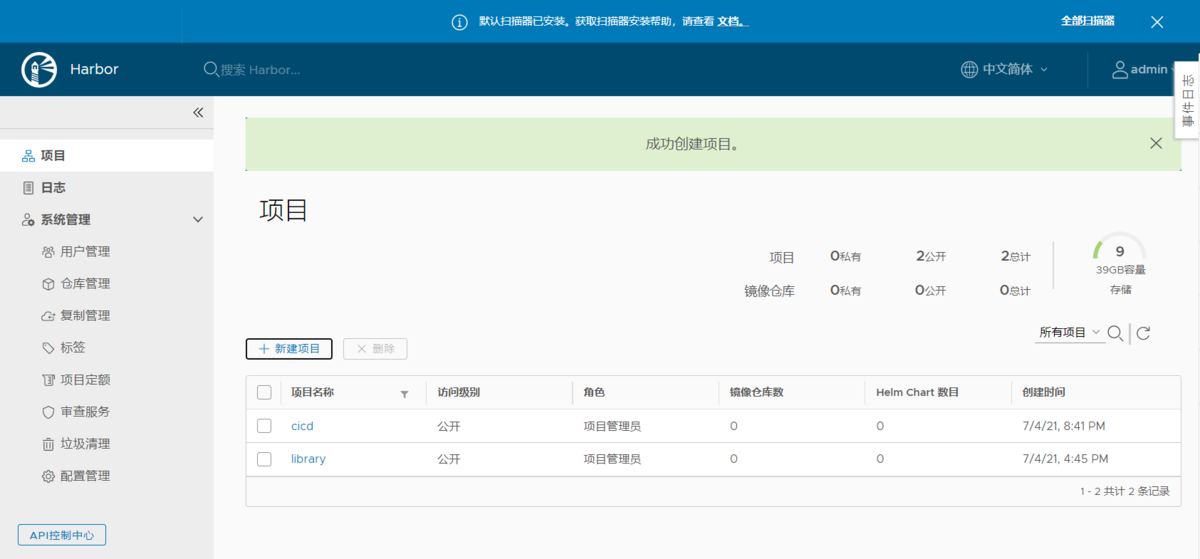
Task: Open the 所有项目 filter dropdown
Action: point(1070,332)
